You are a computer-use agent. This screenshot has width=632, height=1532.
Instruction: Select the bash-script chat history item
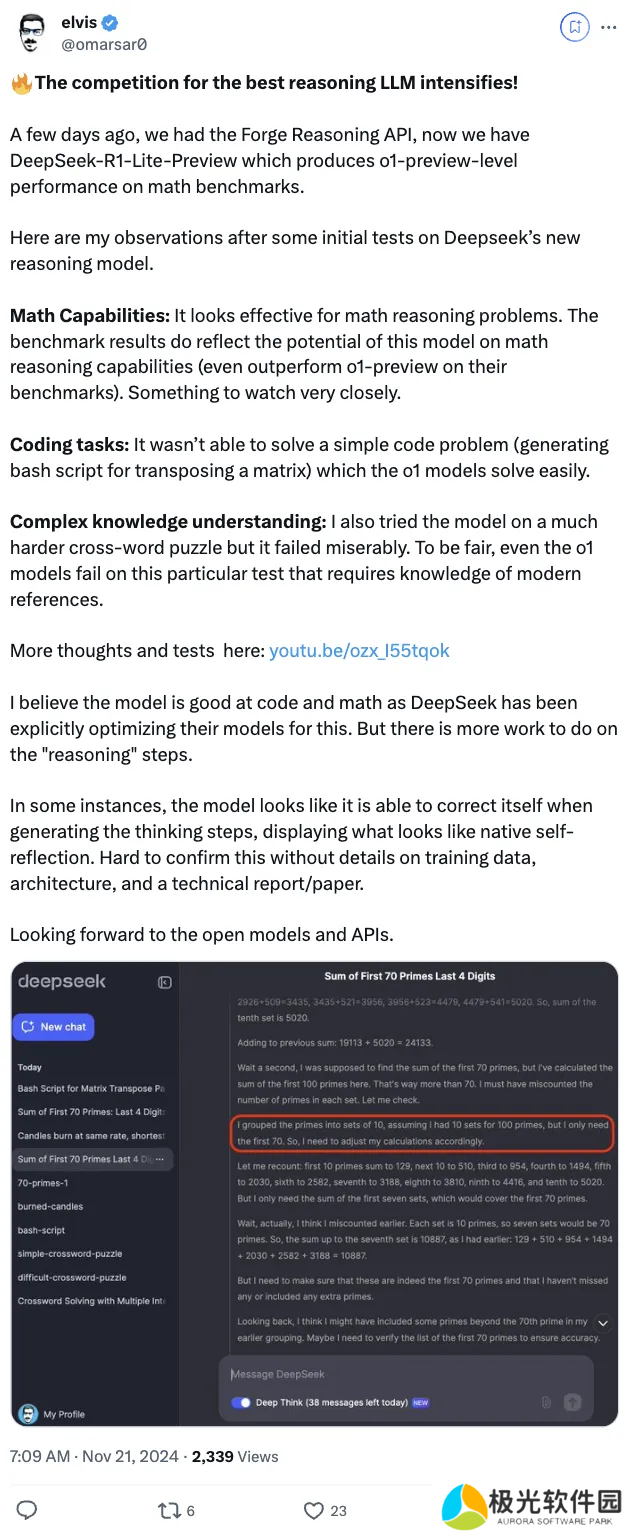41,1230
